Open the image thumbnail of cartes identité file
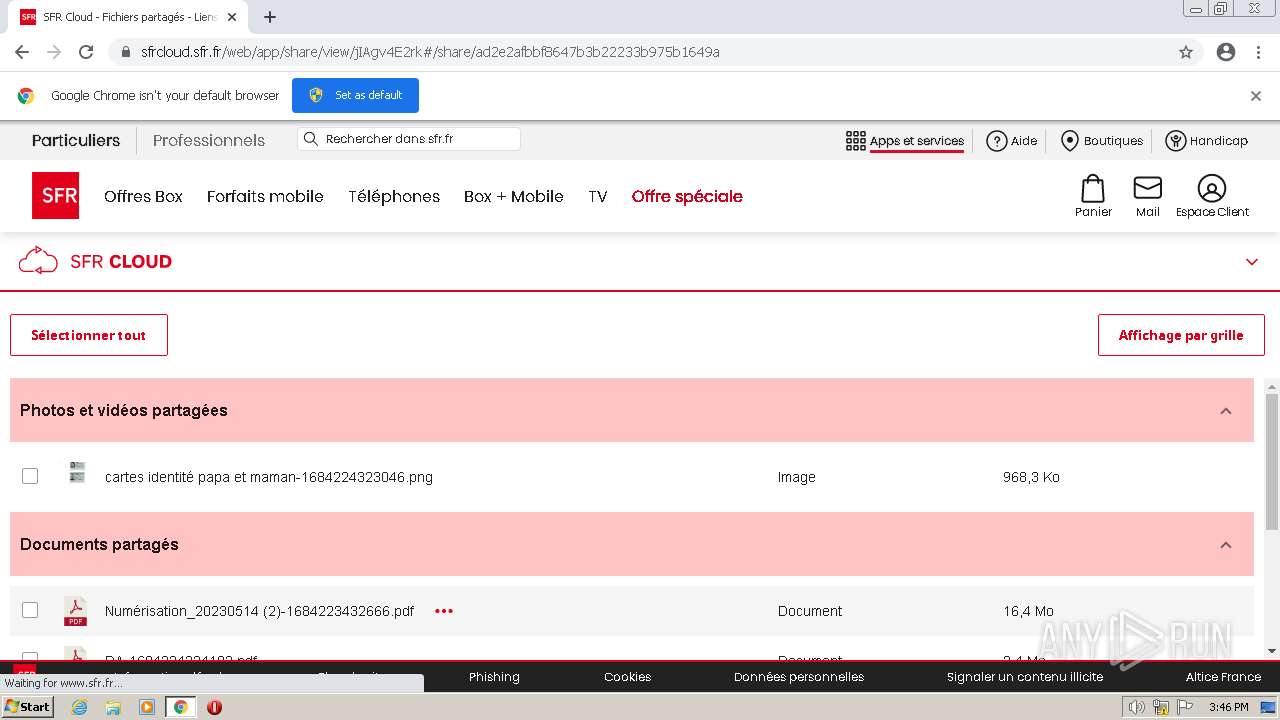The height and width of the screenshot is (720, 1280). tap(77, 473)
